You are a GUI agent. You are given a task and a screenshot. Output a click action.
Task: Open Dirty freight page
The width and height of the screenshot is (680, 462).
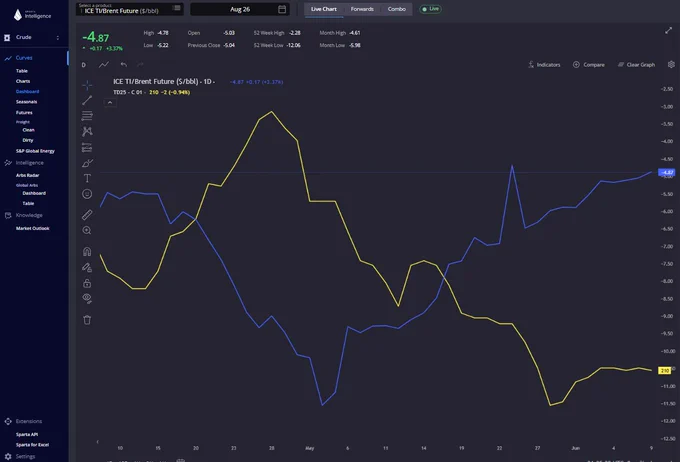[x=28, y=140]
